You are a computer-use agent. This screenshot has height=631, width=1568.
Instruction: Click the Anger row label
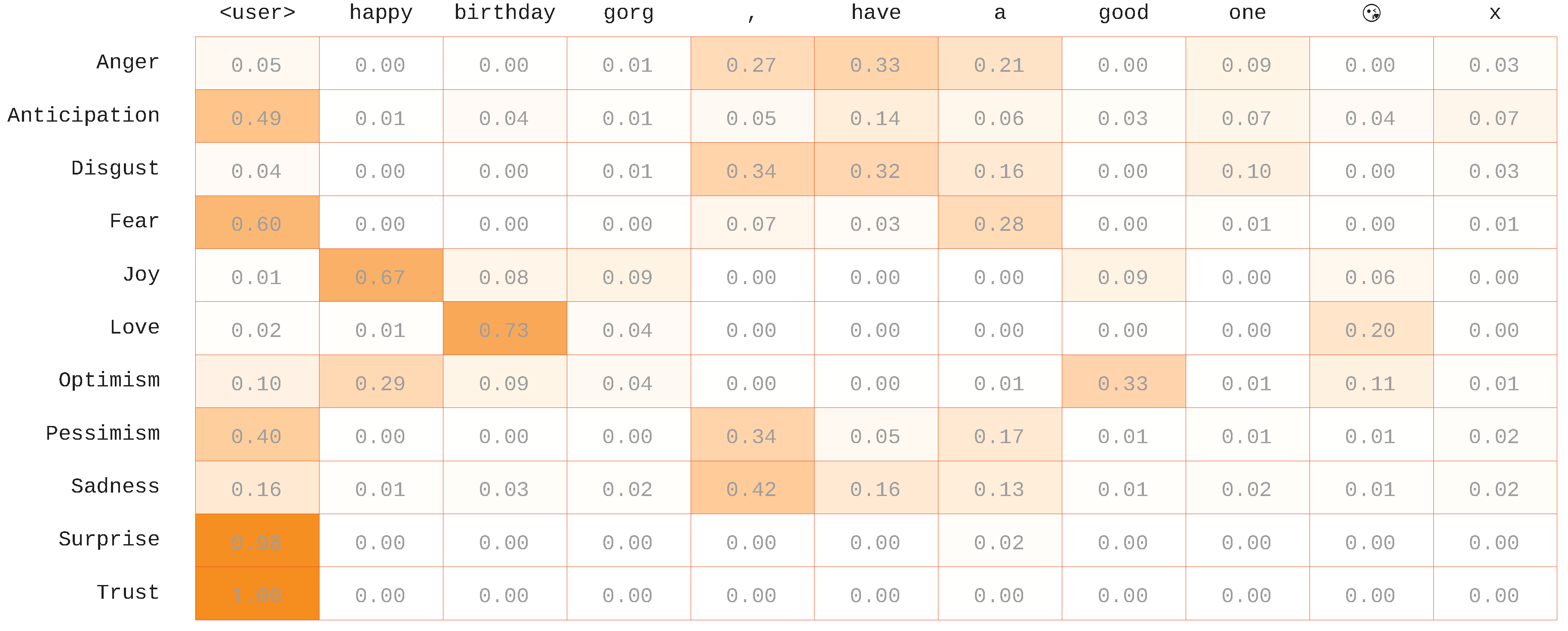pyautogui.click(x=128, y=62)
